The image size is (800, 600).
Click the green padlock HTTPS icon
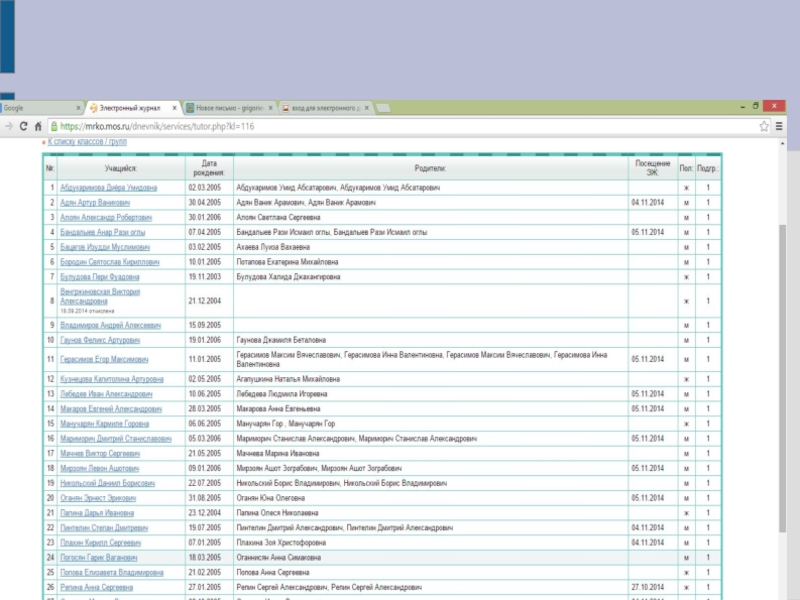click(x=52, y=126)
